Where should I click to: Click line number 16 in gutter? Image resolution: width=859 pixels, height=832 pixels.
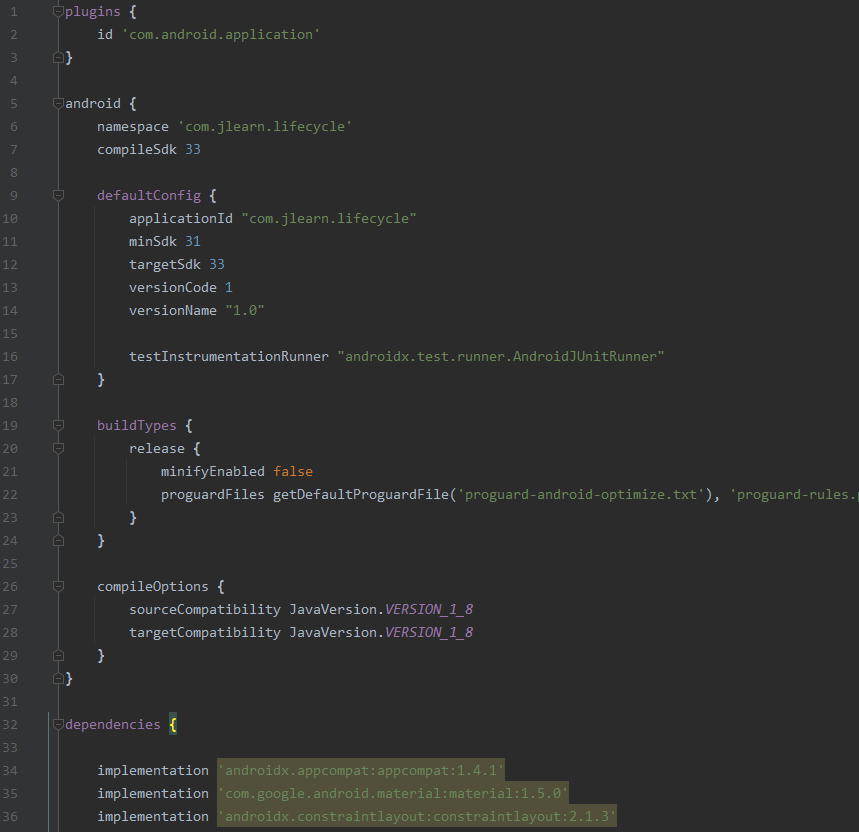tap(10, 357)
